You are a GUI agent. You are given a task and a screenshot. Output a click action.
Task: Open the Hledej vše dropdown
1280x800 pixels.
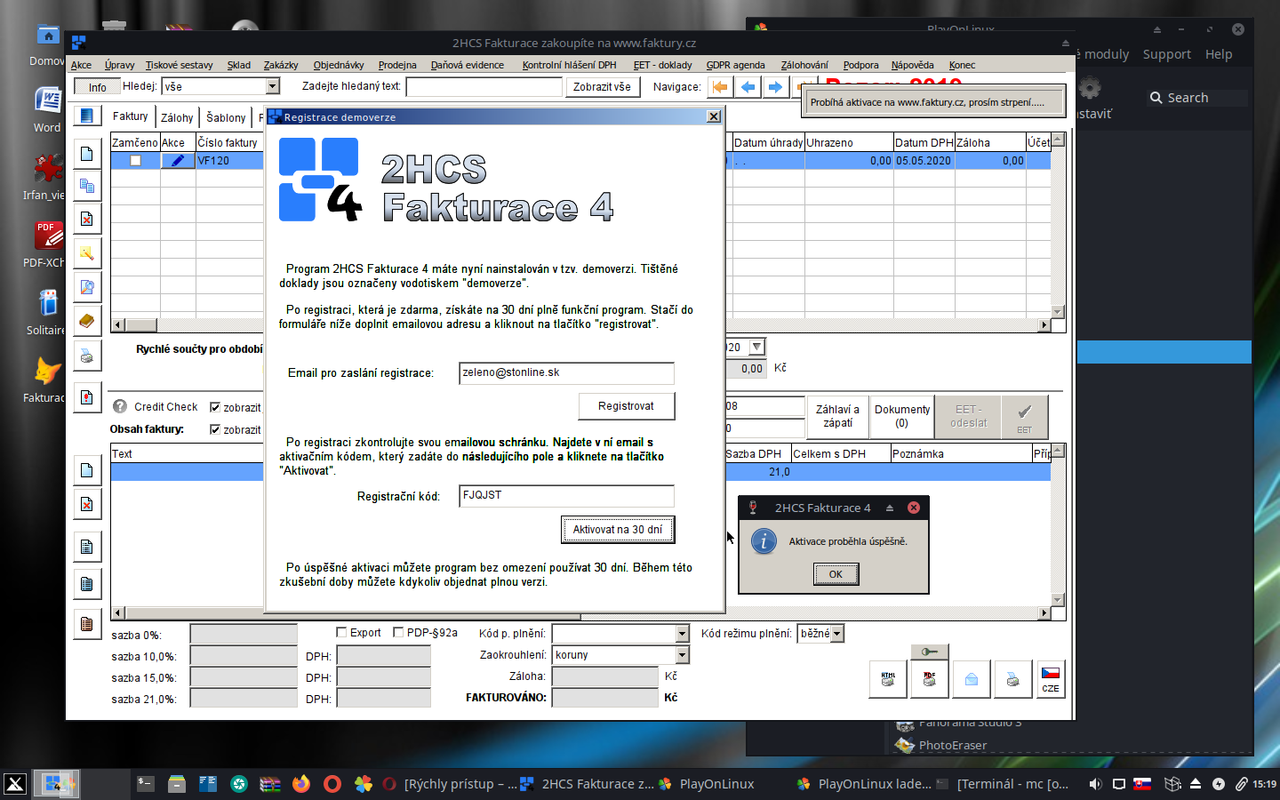(272, 87)
